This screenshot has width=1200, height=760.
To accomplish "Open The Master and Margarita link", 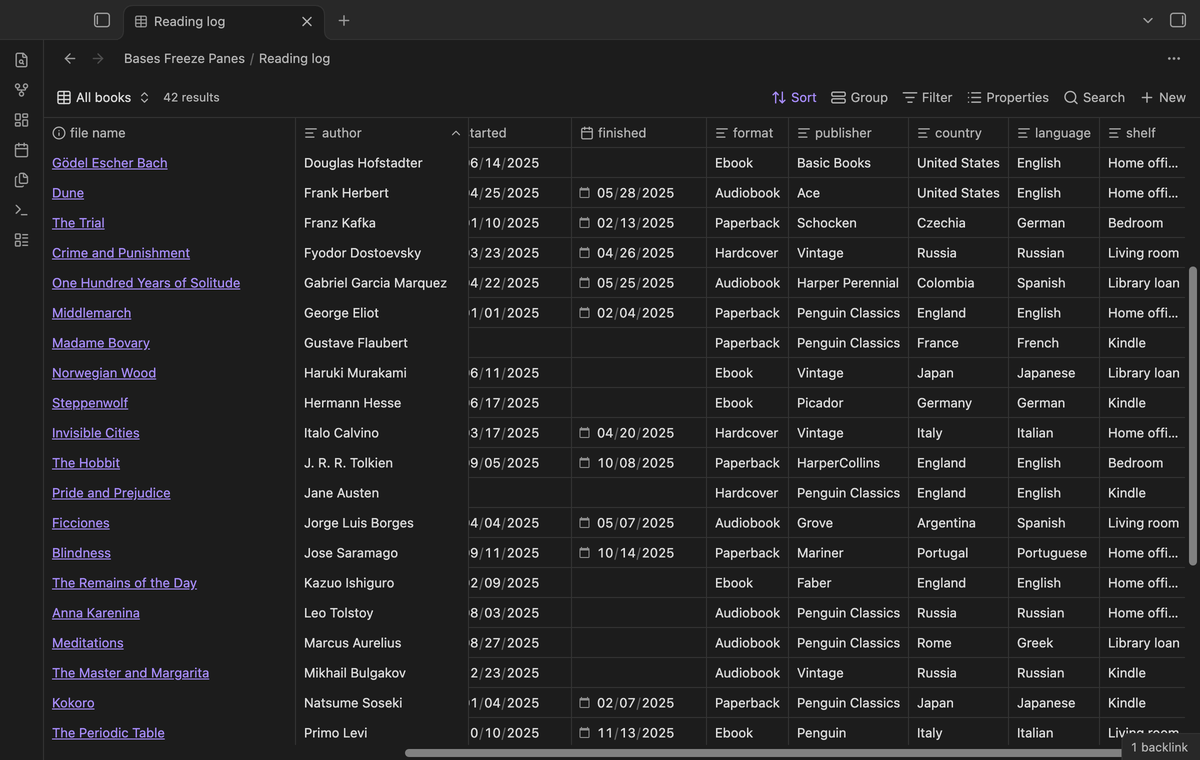I will [131, 673].
